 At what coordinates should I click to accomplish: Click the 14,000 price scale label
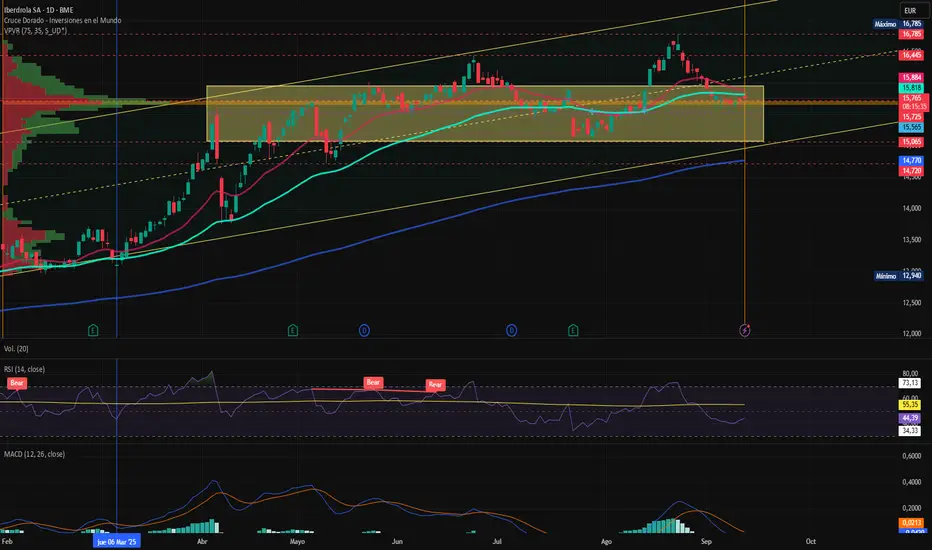[912, 209]
